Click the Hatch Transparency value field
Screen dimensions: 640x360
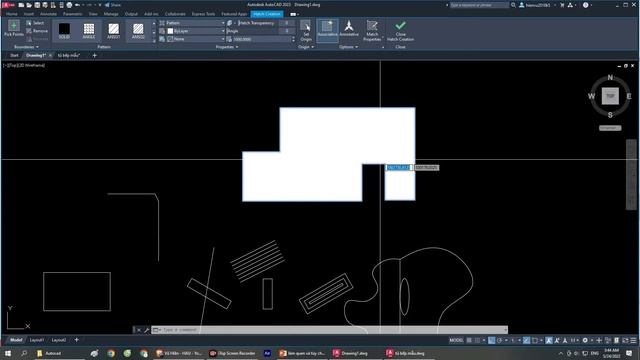click(287, 23)
